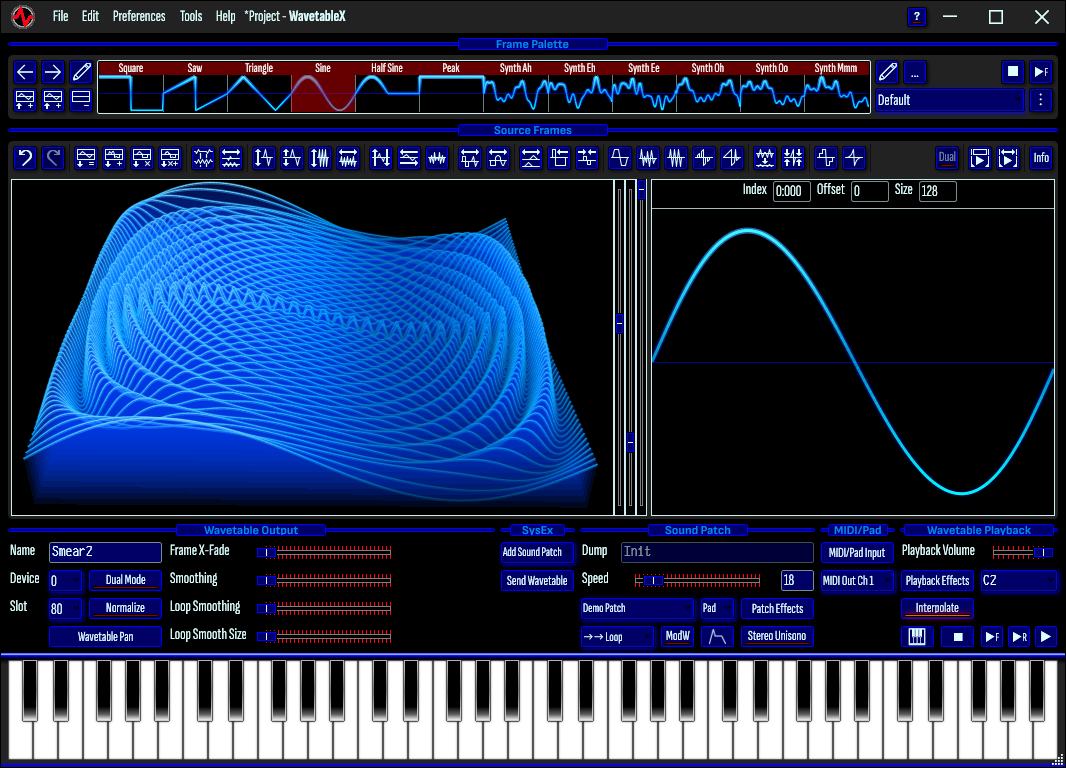
Task: Click the right arrow icon in Frame Palette
Action: click(x=52, y=71)
